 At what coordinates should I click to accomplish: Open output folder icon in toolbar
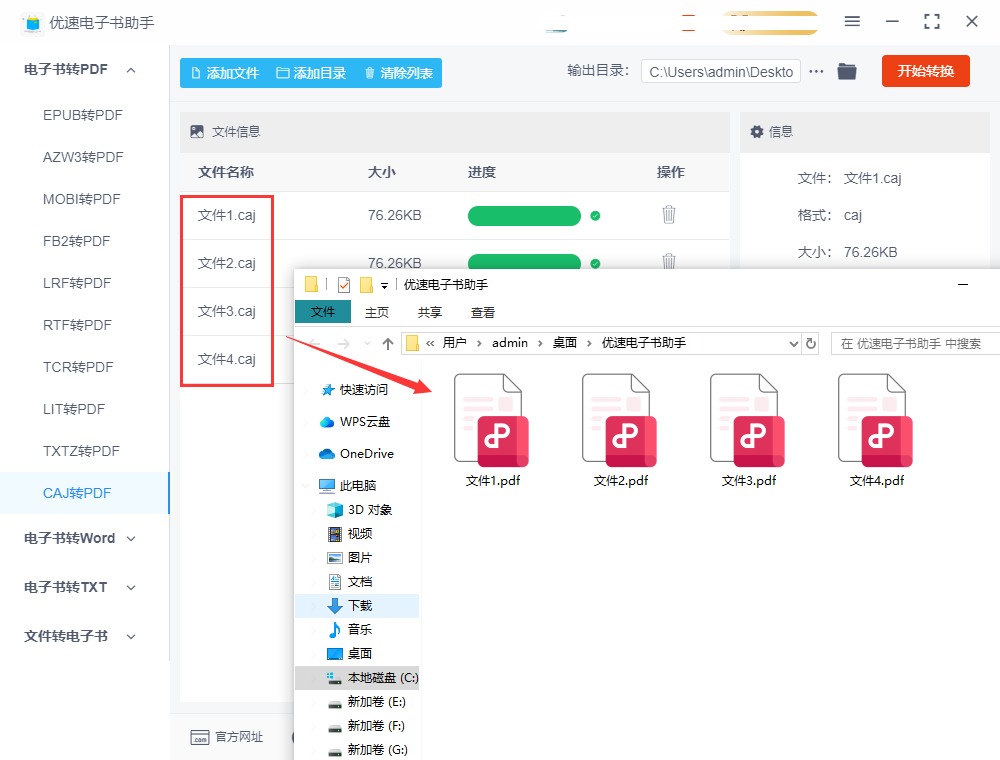tap(847, 71)
